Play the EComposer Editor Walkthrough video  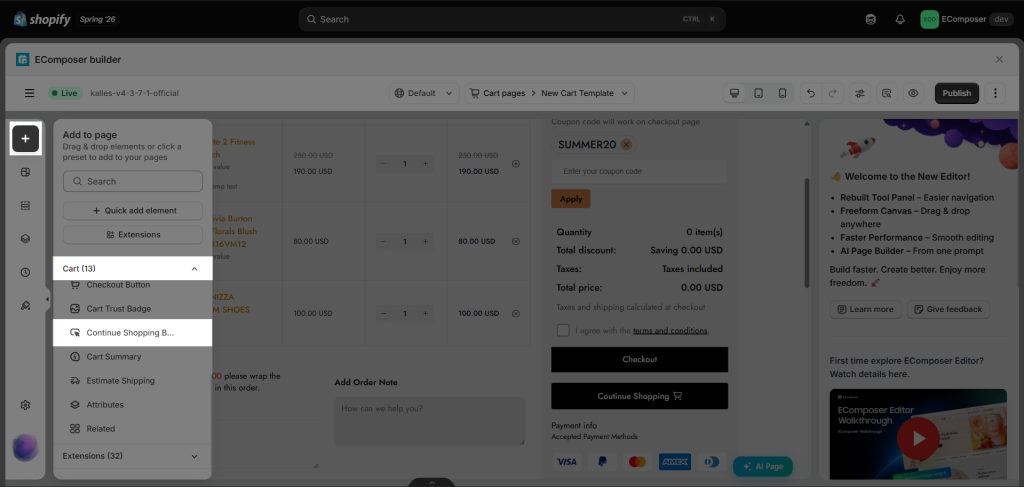coord(918,437)
